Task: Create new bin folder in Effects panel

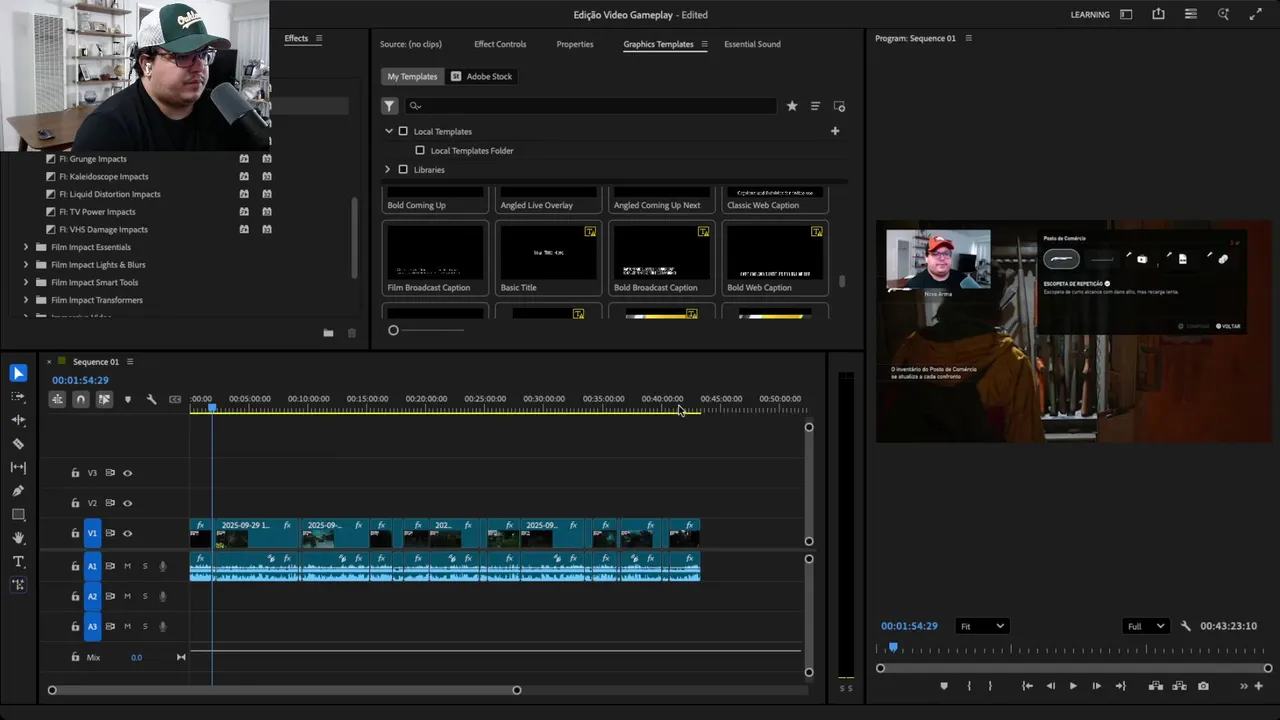Action: (328, 333)
